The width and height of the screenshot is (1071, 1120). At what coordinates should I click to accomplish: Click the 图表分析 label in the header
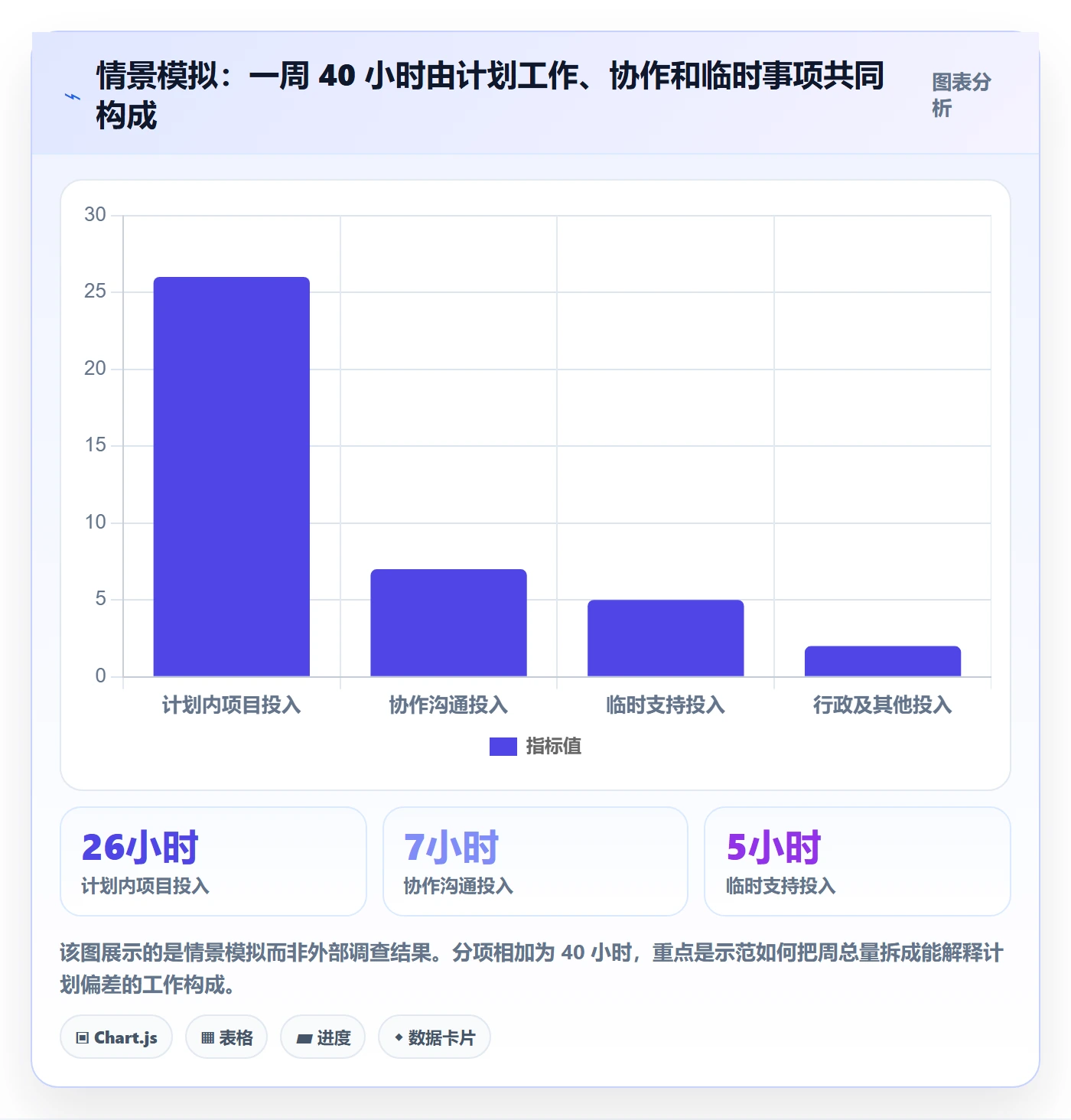(962, 95)
